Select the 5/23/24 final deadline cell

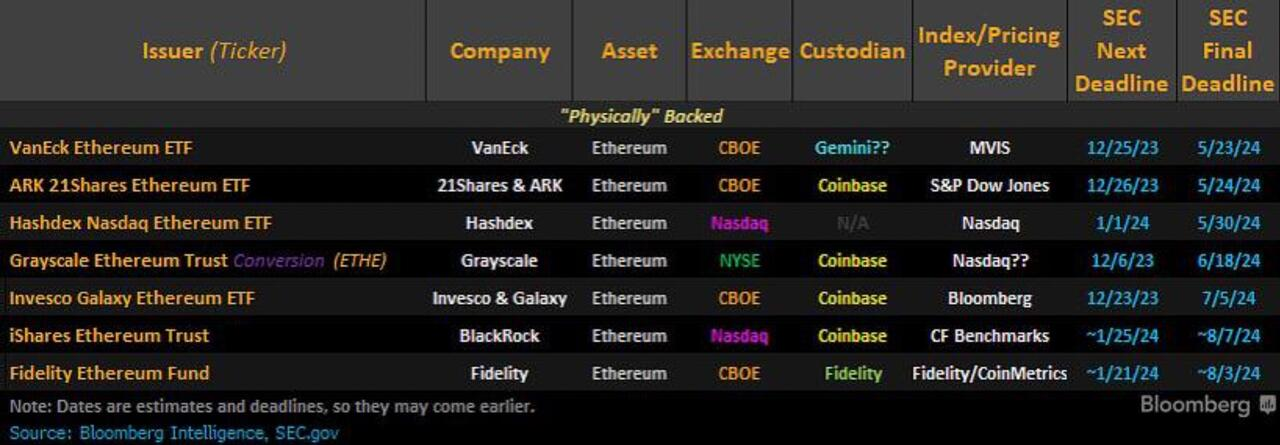[x=1228, y=148]
